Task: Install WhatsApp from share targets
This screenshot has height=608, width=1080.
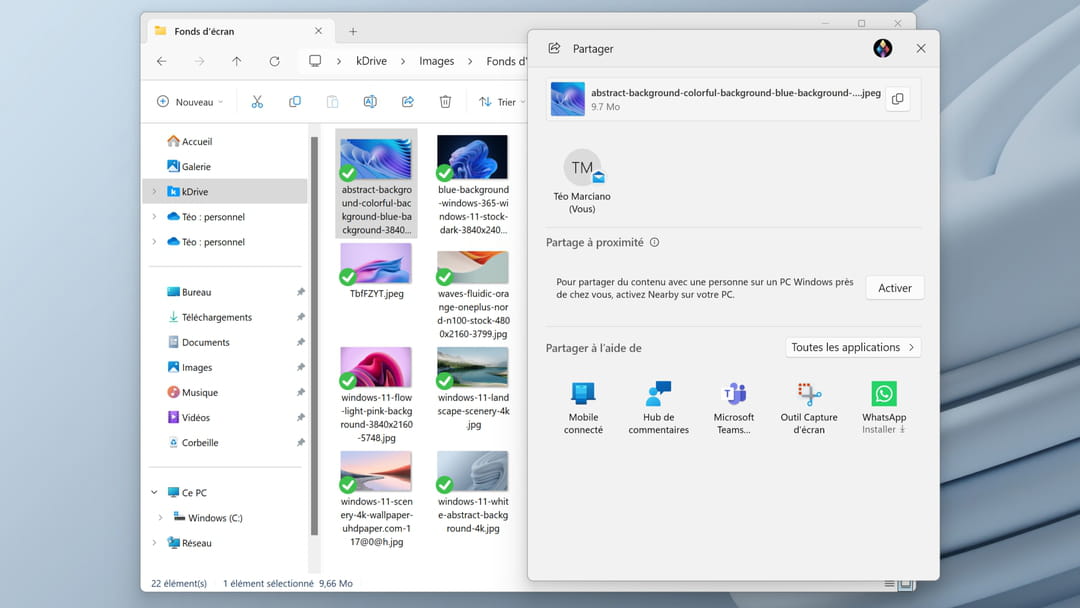Action: 884,408
